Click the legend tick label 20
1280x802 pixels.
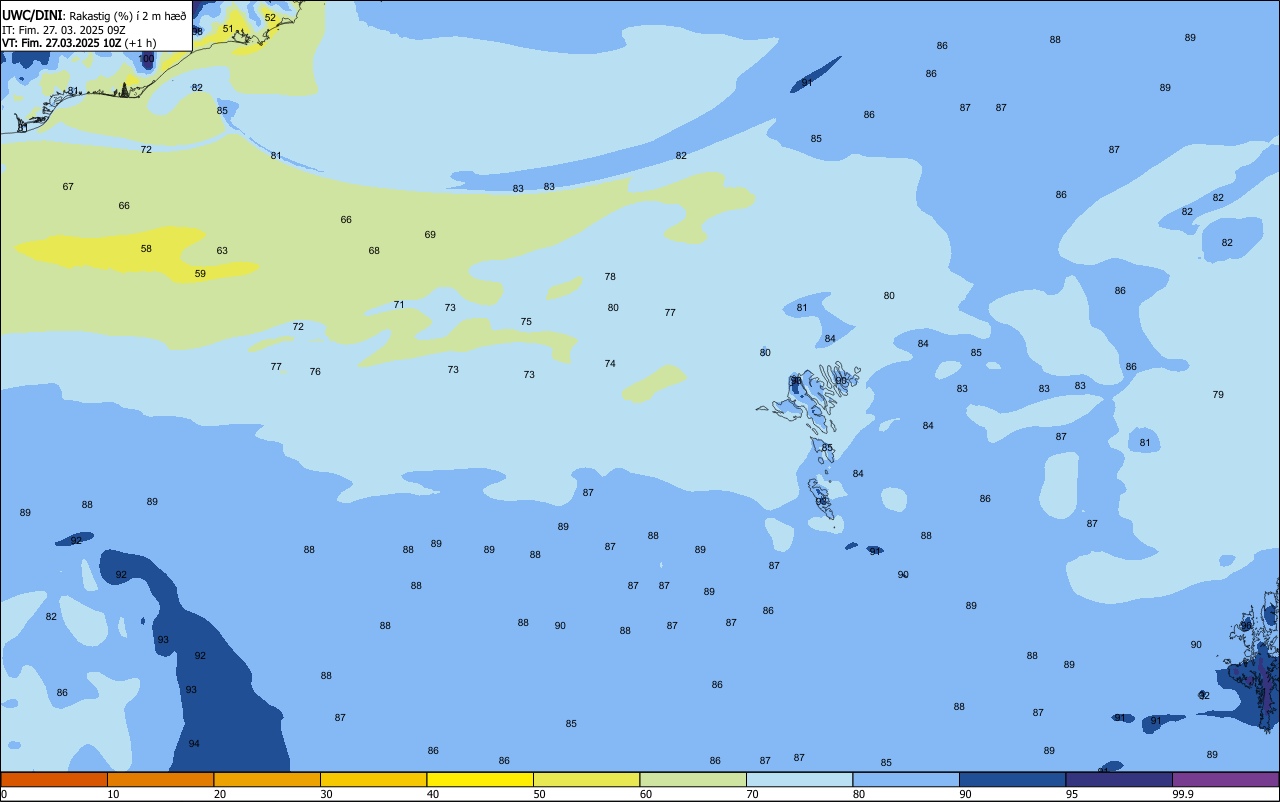point(220,794)
